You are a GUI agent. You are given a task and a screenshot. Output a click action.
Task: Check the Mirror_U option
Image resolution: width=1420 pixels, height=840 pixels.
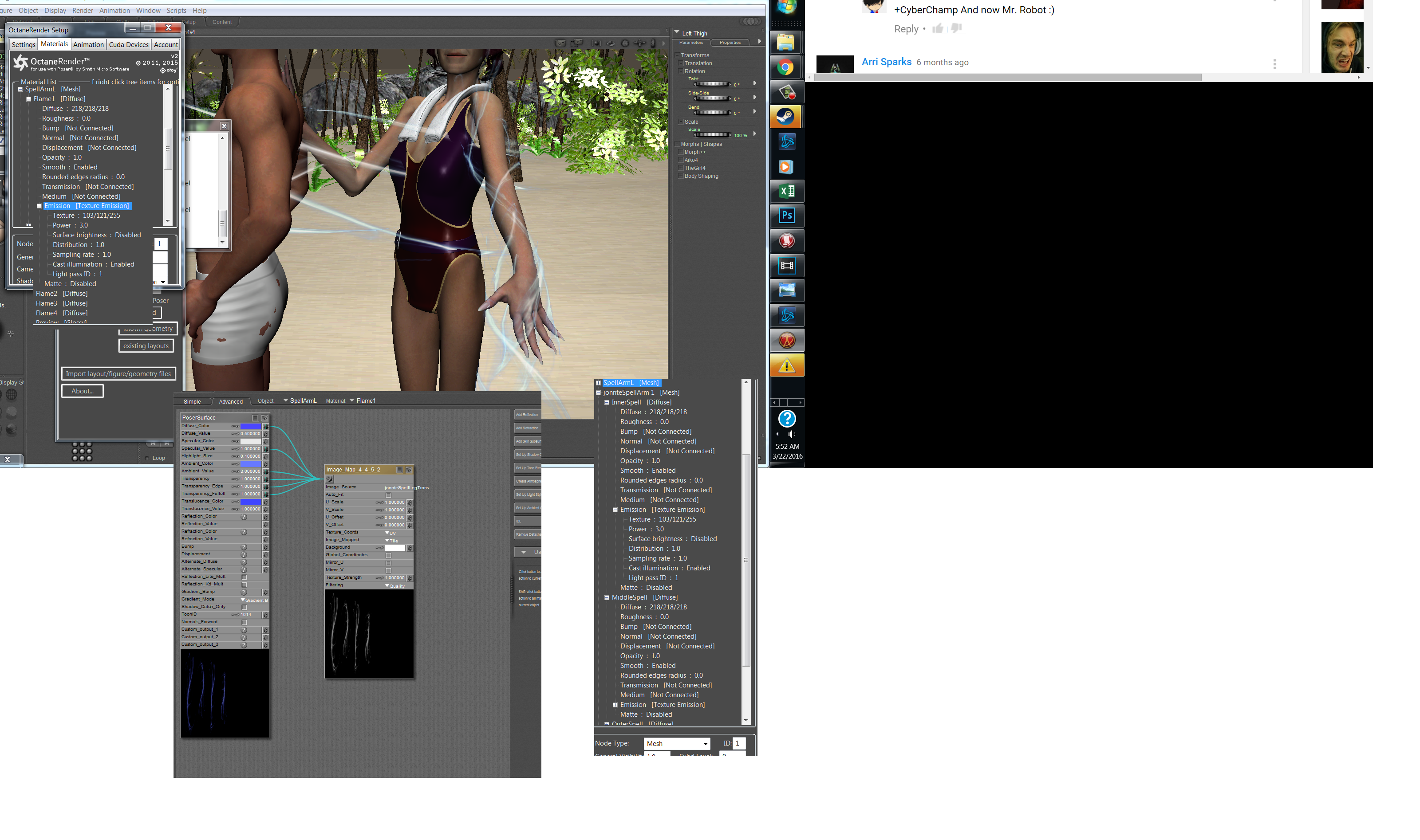click(388, 563)
